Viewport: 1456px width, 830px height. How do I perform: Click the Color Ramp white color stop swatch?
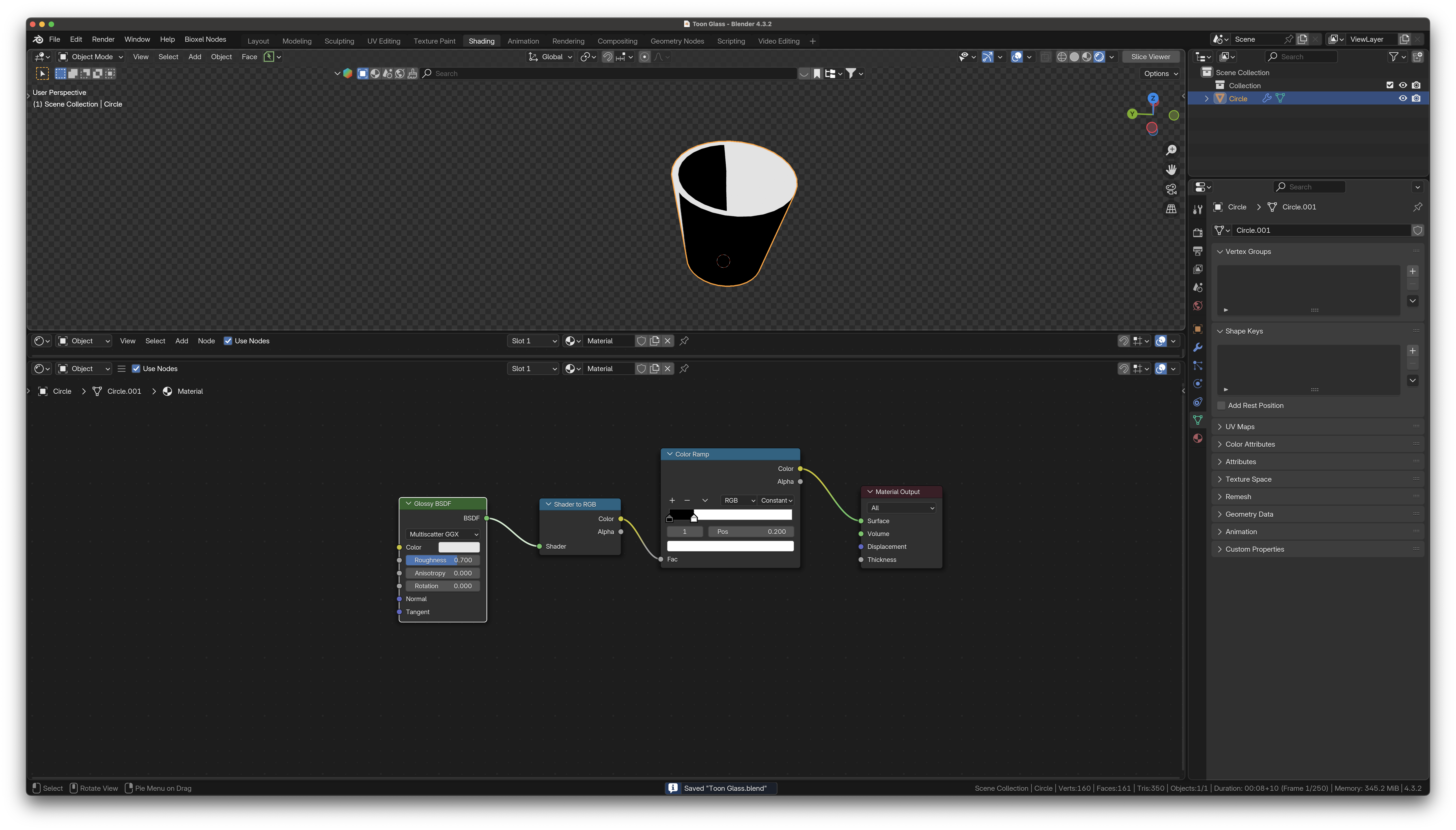(x=730, y=547)
